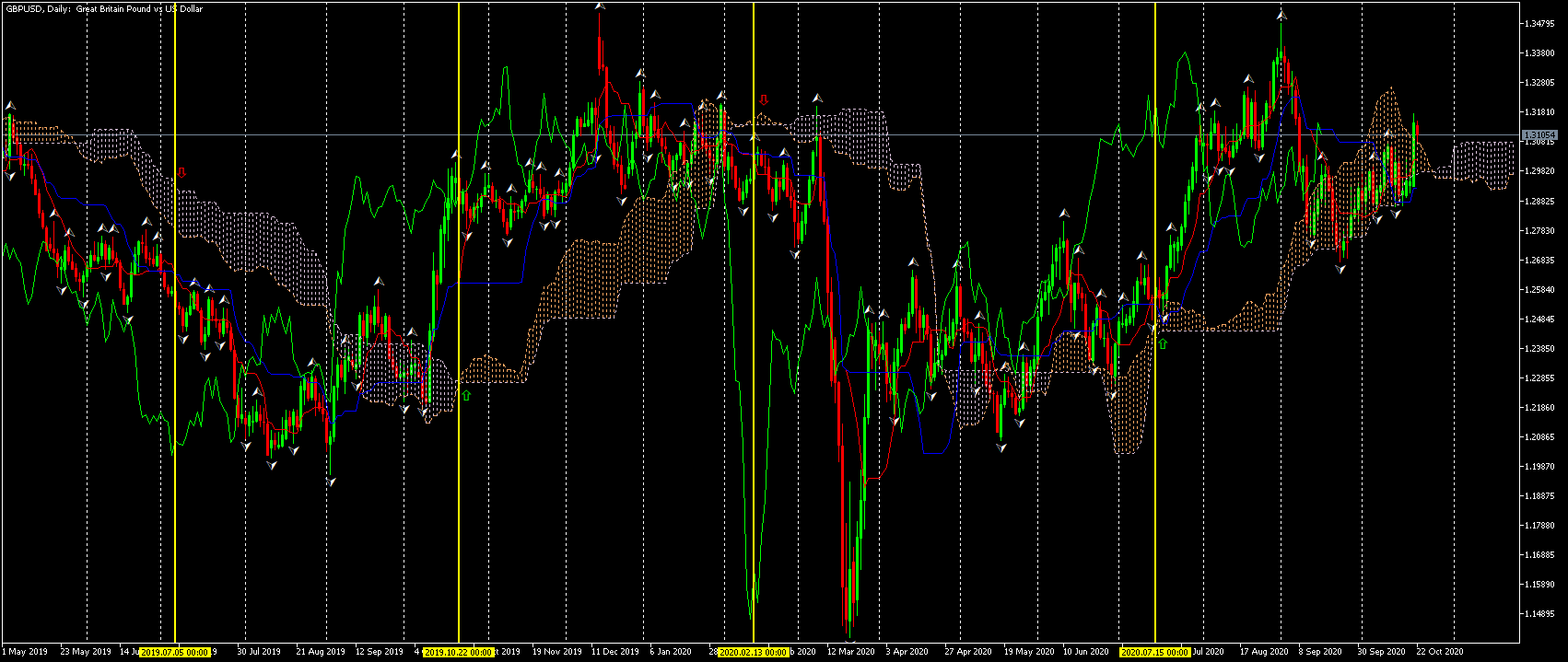Click the 1.34795 price scale label
The image size is (1568, 662).
click(x=1539, y=24)
